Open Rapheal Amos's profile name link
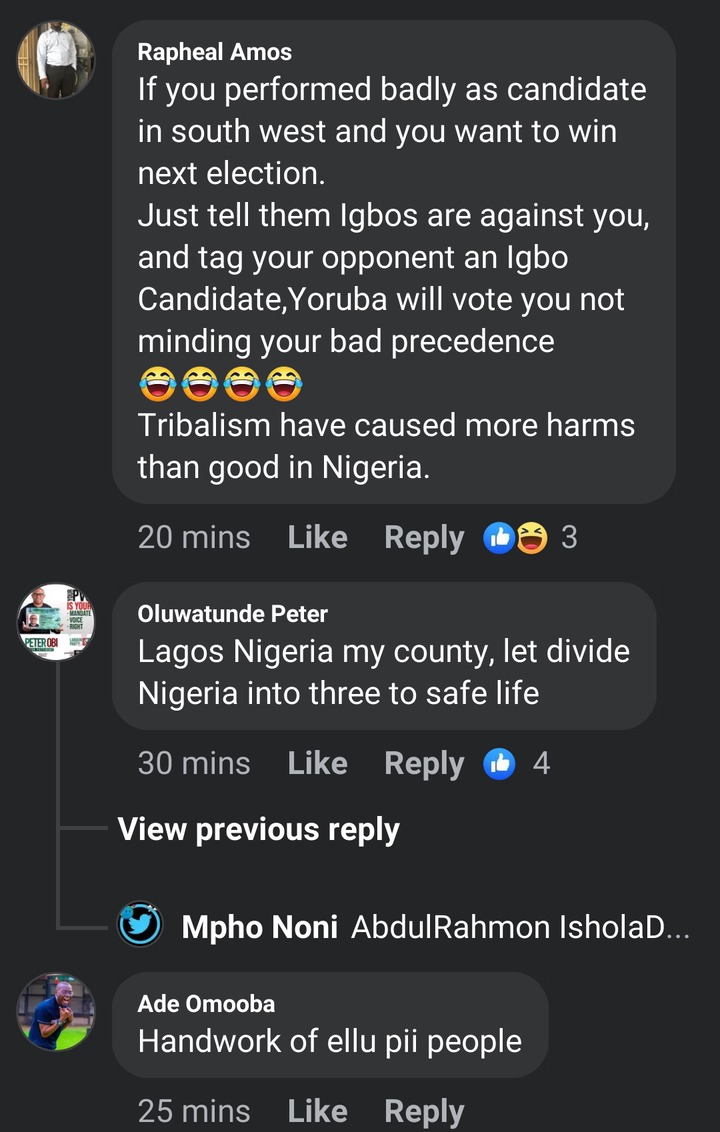The image size is (720, 1132). (x=215, y=51)
